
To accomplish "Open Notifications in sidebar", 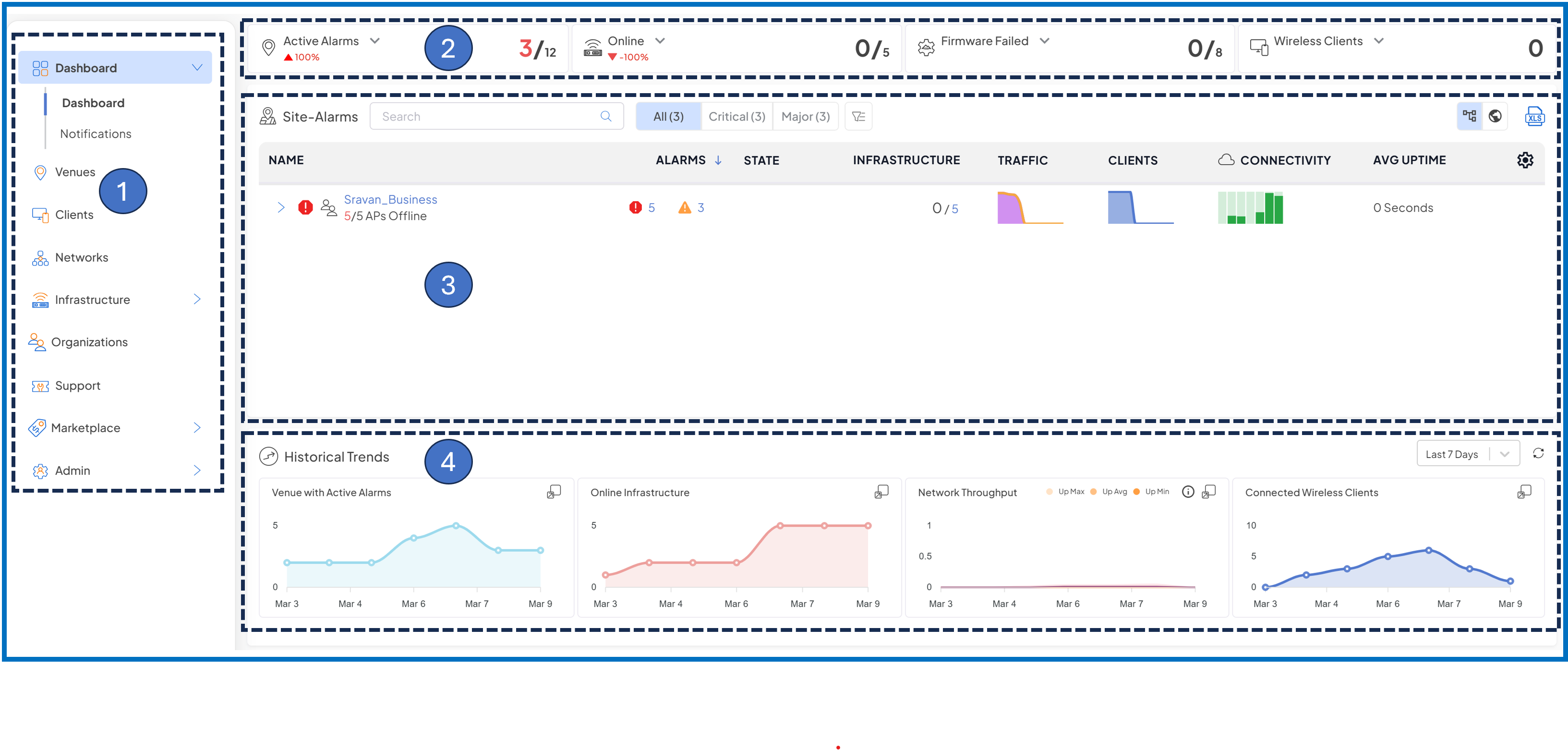I will click(x=96, y=134).
